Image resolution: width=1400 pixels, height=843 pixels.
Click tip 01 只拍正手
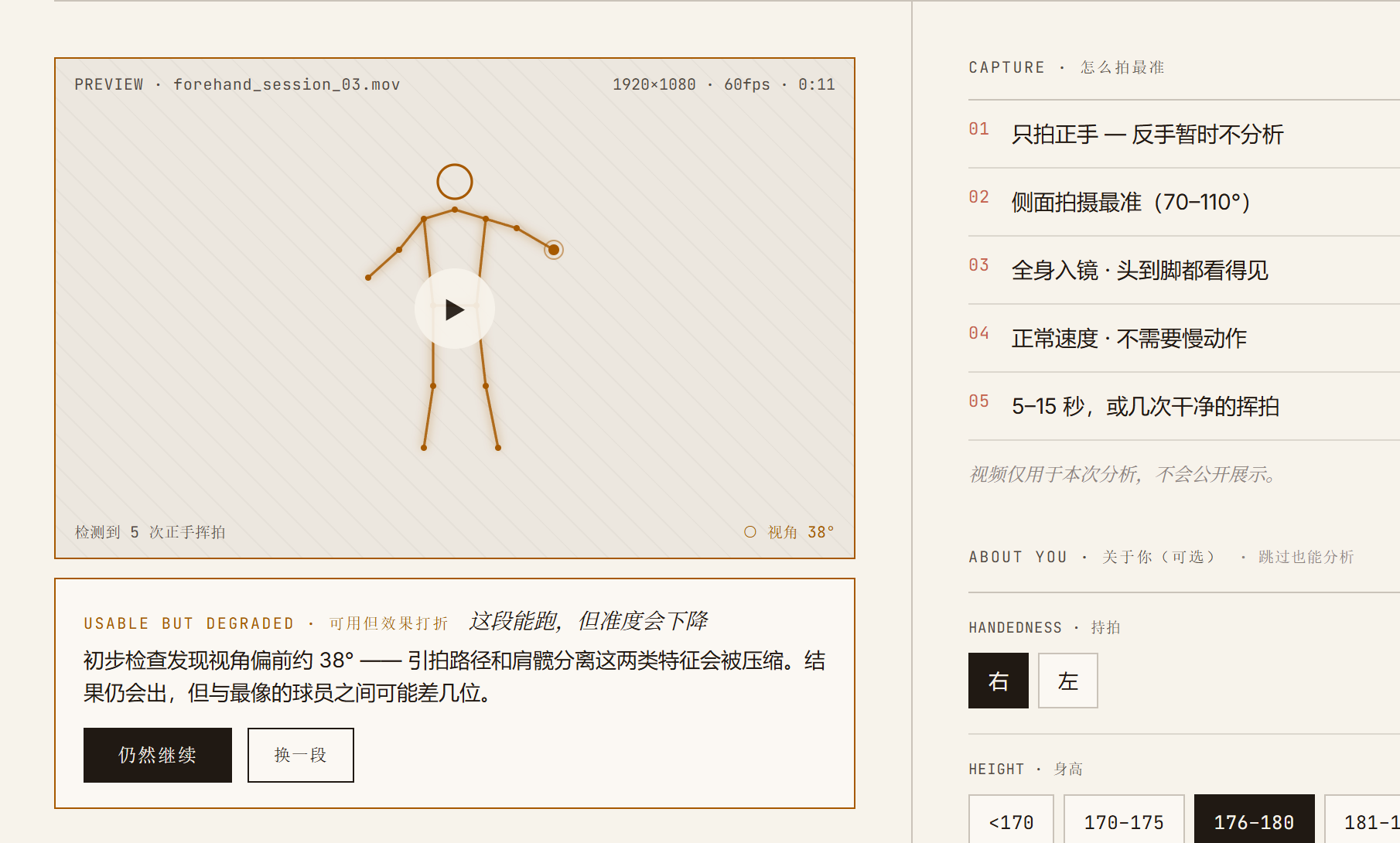(x=1184, y=135)
